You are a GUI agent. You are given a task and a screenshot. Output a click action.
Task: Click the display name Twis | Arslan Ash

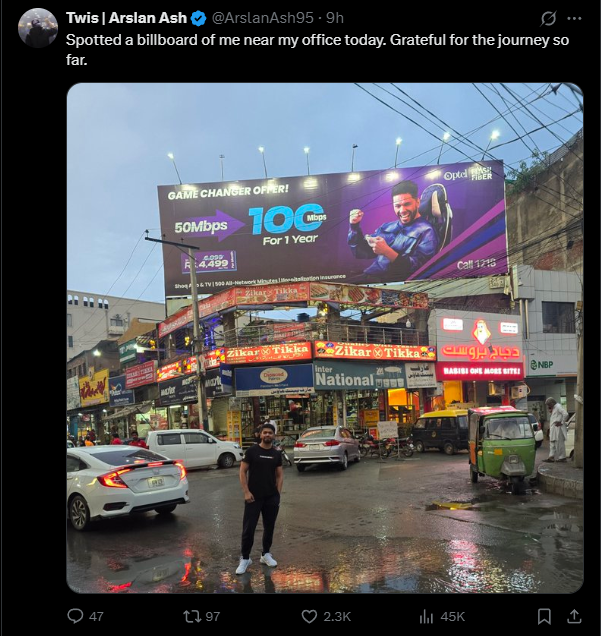126,18
